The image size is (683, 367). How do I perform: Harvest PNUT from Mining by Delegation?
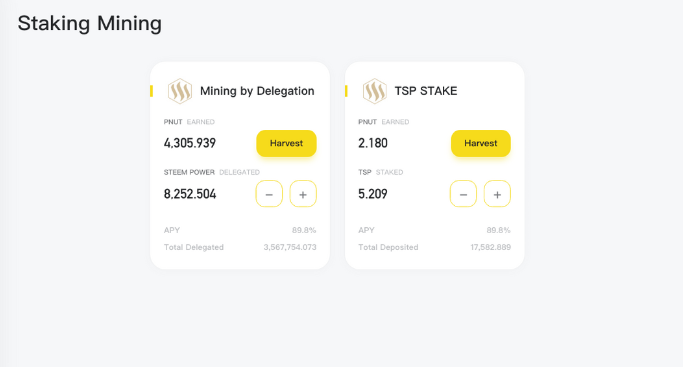286,143
